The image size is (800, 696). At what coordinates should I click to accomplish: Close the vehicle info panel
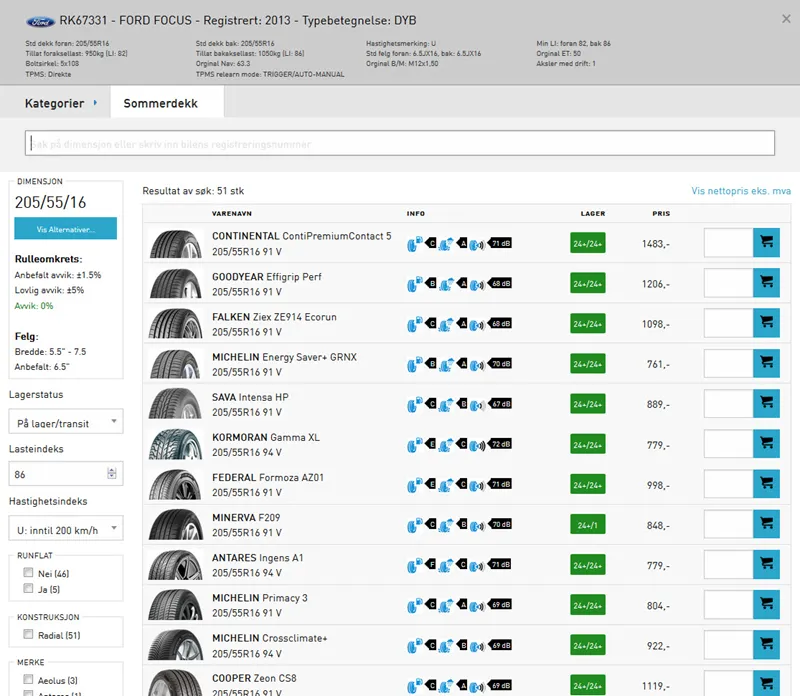tap(786, 19)
